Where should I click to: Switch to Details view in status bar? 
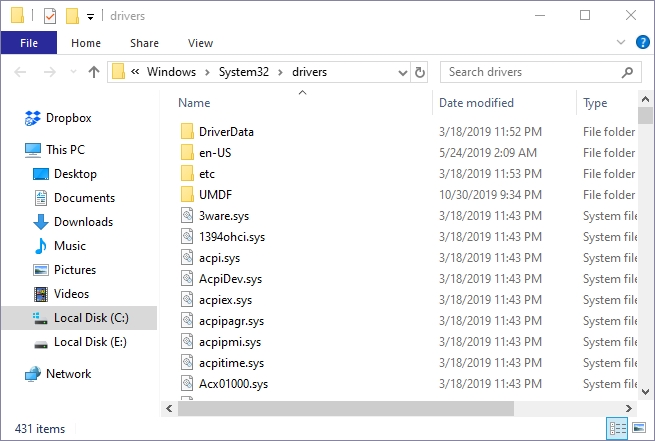click(x=617, y=428)
